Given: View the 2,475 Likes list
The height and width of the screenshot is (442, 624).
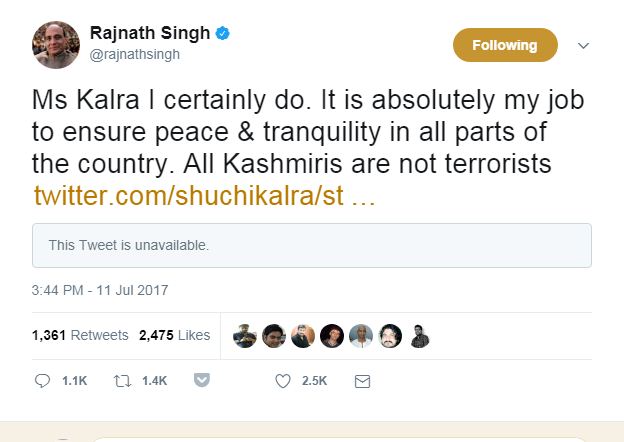Looking at the screenshot, I should pyautogui.click(x=174, y=335).
